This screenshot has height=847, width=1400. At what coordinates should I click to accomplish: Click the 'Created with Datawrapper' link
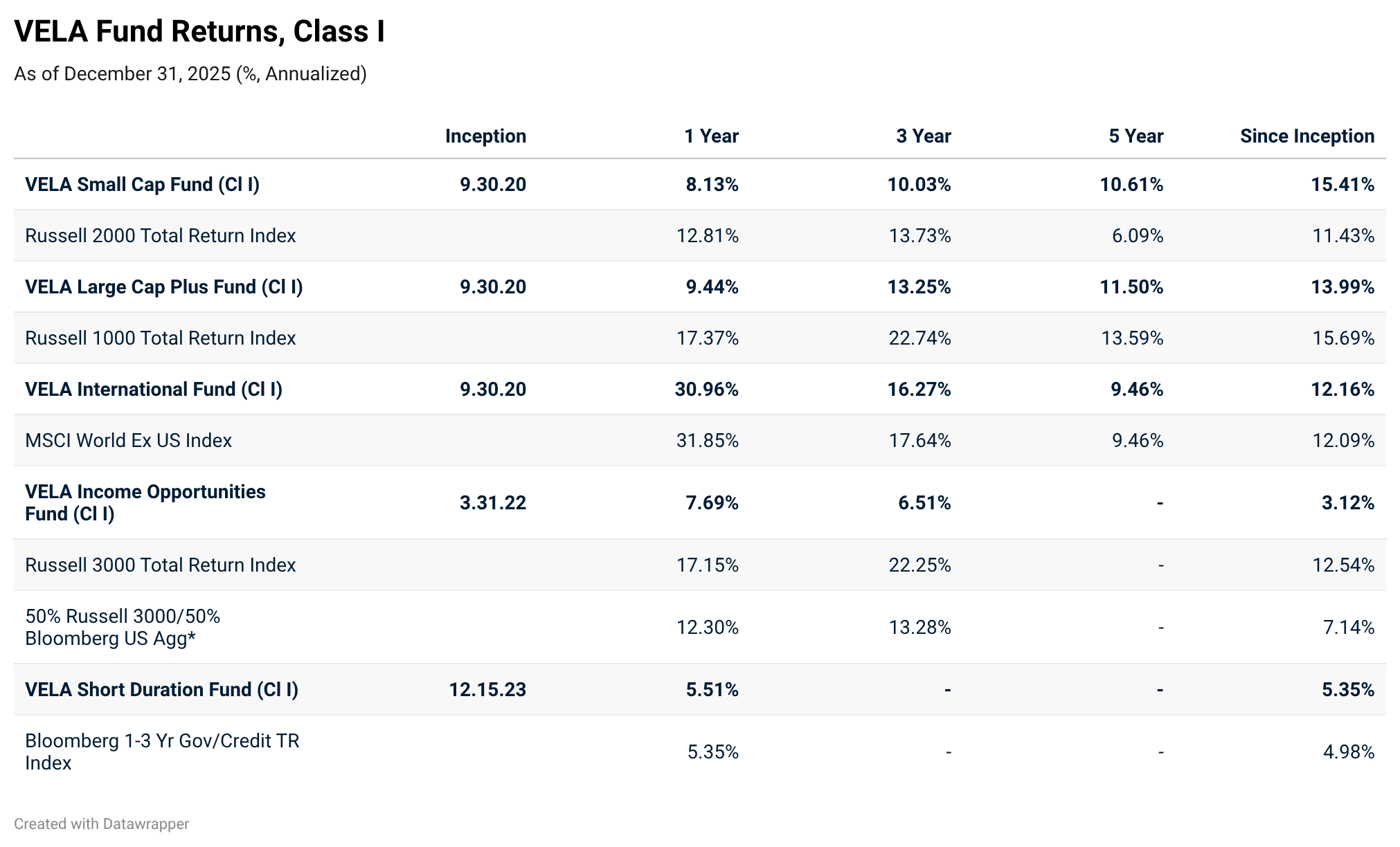point(101,823)
